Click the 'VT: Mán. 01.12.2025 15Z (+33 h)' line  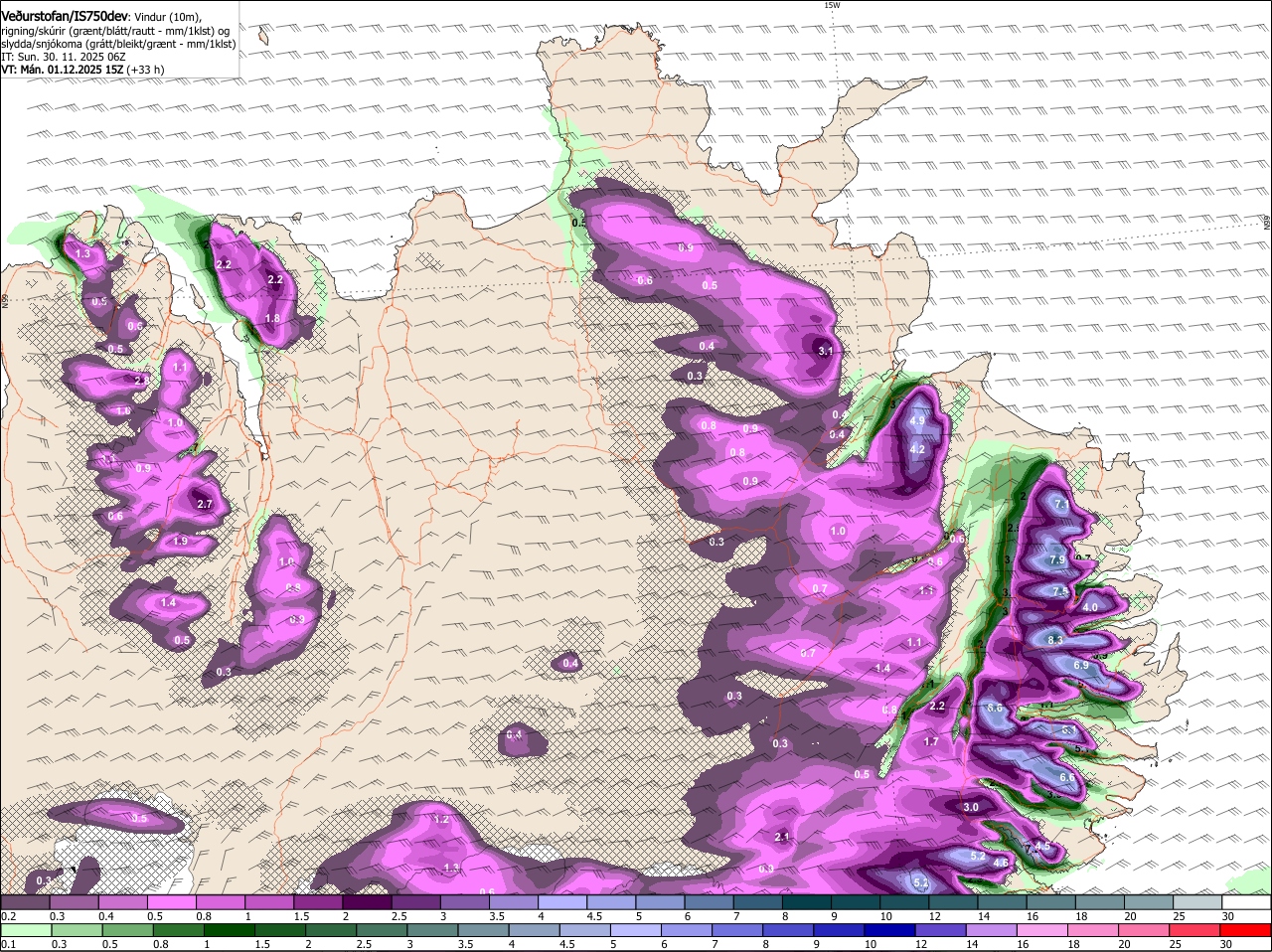pos(83,70)
